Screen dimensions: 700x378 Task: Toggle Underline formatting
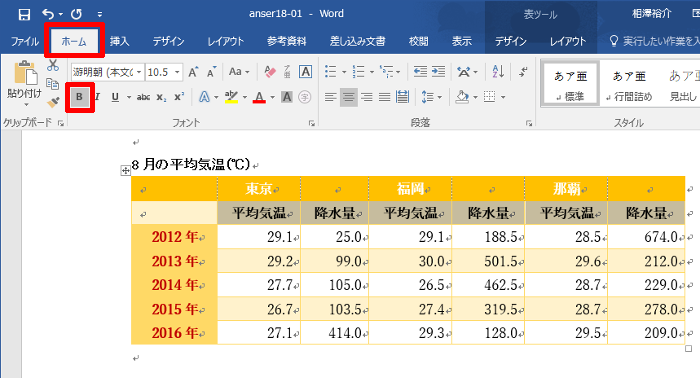click(115, 97)
